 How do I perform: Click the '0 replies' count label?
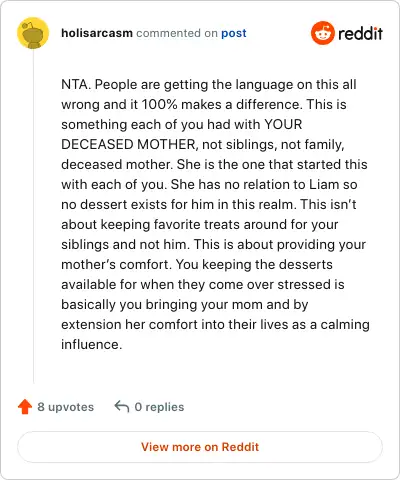(159, 407)
